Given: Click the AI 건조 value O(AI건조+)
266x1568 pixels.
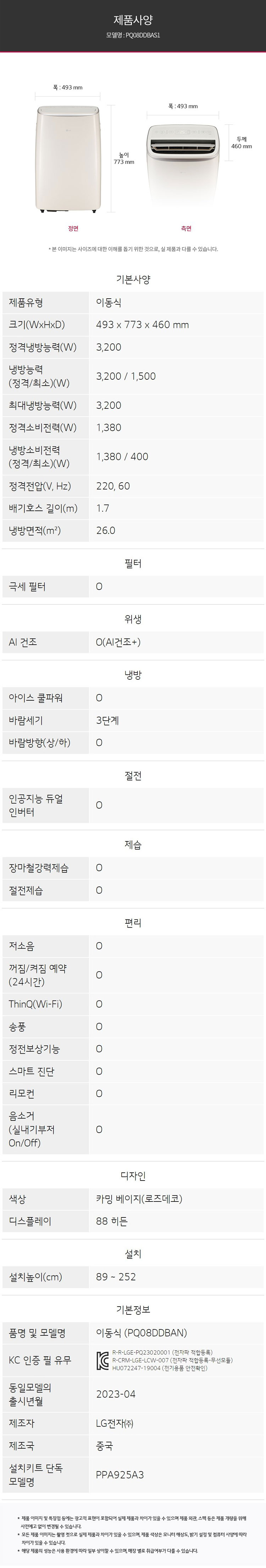Looking at the screenshot, I should coord(118,641).
